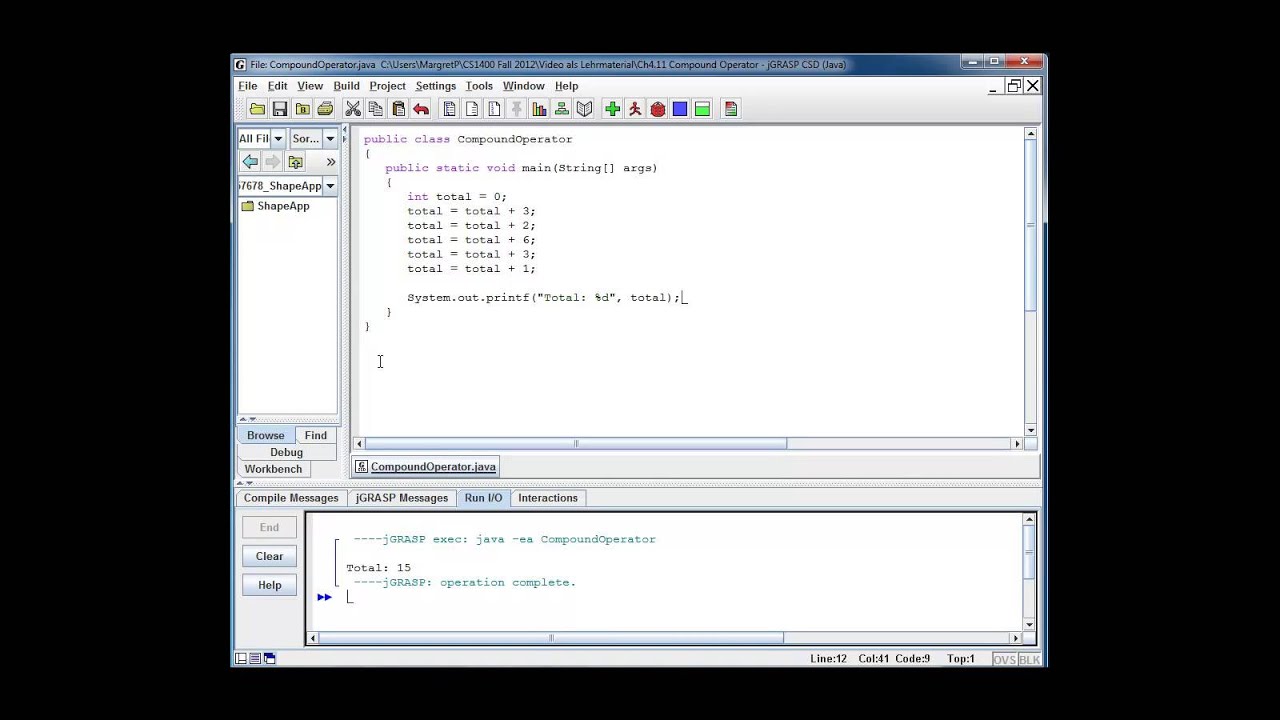Open the Sort dropdown in browser
The height and width of the screenshot is (720, 1280).
pos(330,138)
